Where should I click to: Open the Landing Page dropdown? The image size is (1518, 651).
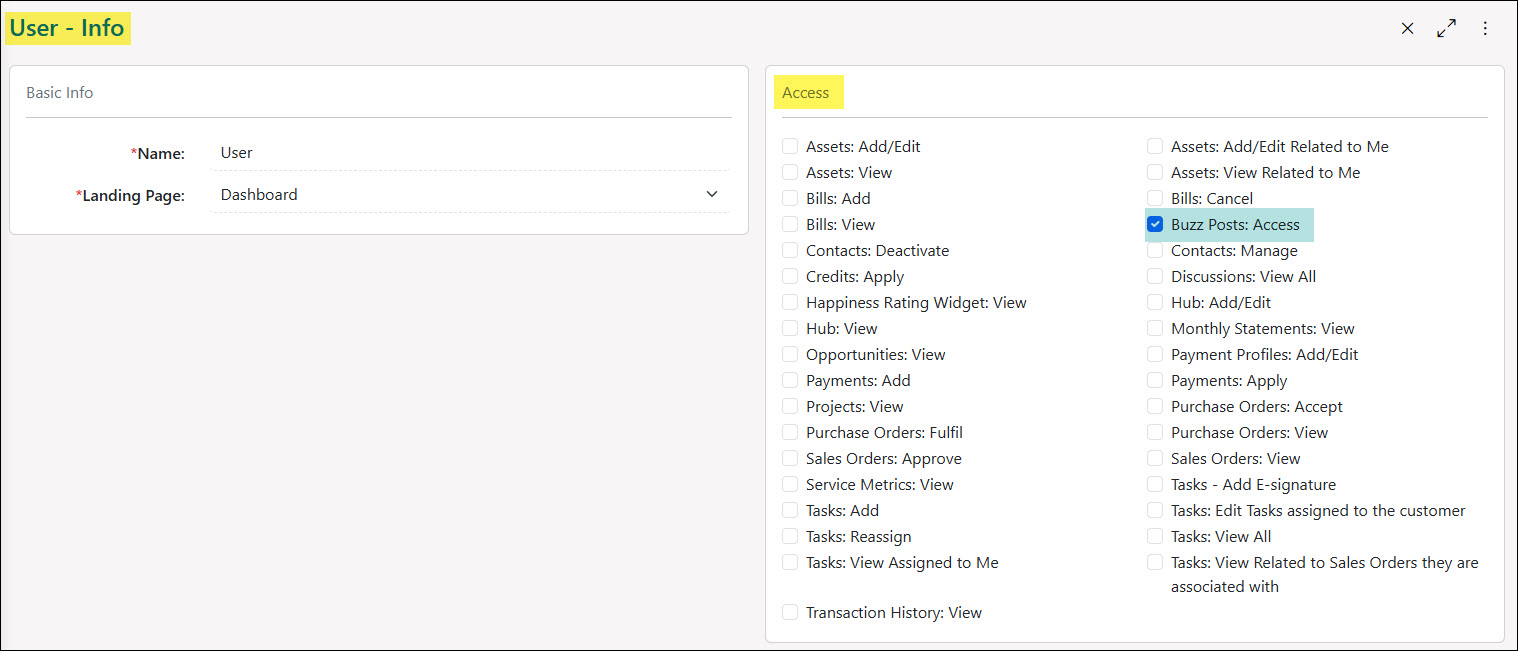(711, 194)
